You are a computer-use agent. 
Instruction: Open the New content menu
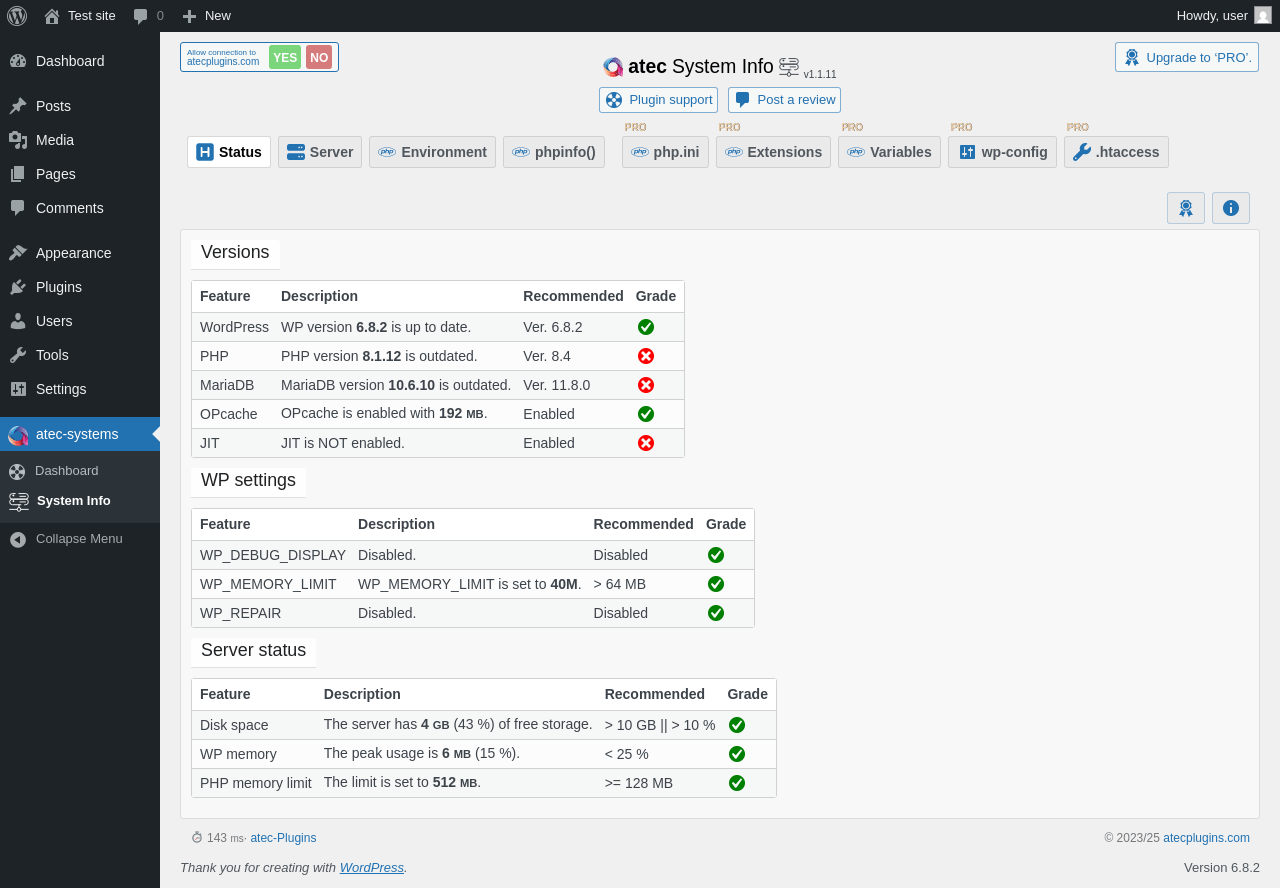click(206, 16)
